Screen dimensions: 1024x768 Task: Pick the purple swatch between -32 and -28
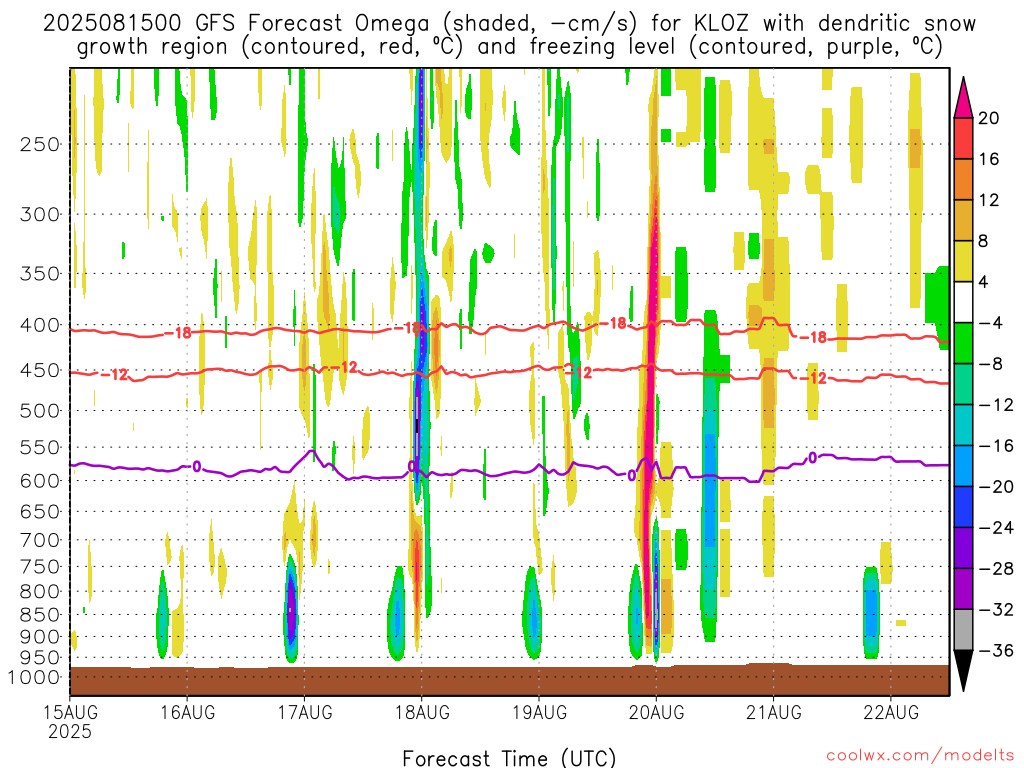tap(963, 589)
